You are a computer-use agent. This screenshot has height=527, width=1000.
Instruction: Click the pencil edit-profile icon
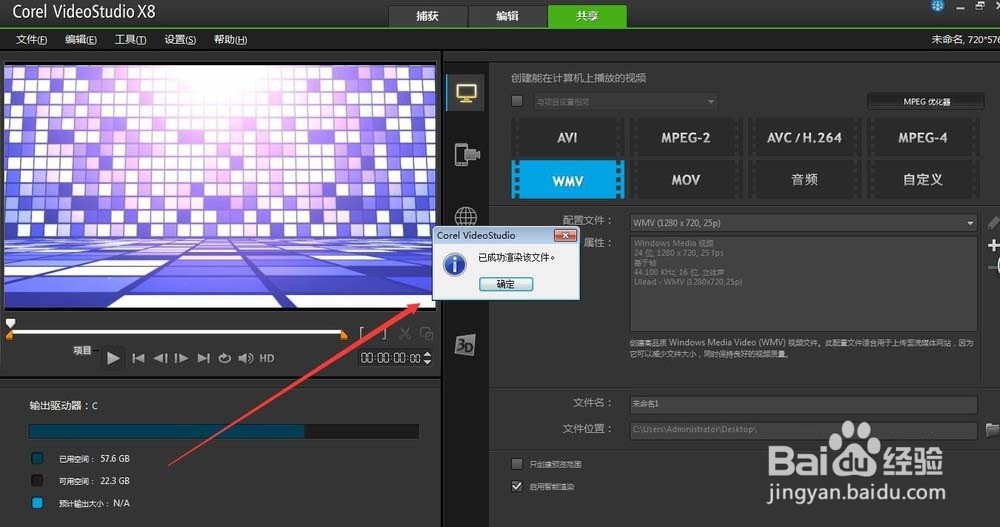pos(993,222)
